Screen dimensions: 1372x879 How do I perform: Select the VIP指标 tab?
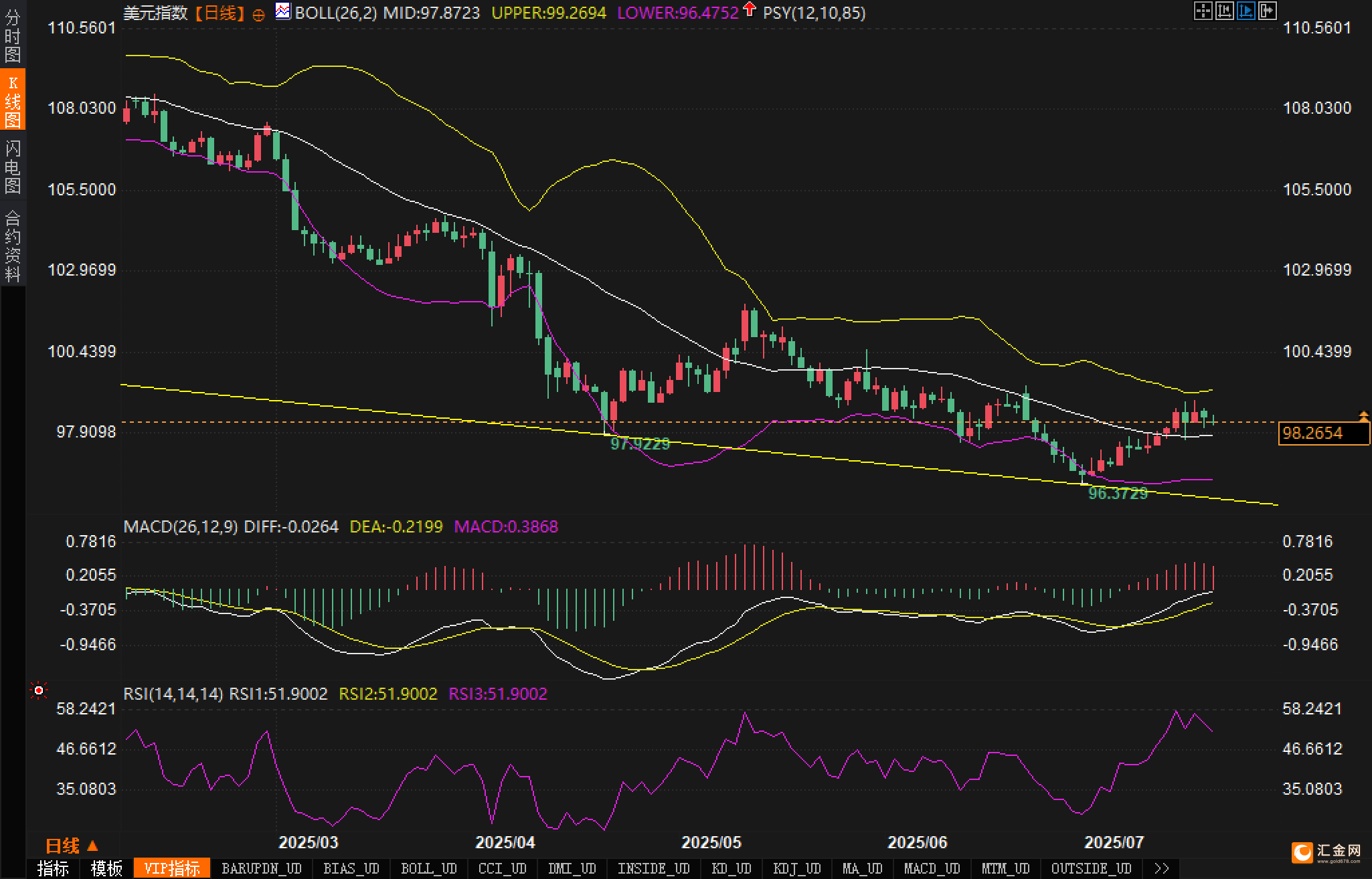[x=172, y=868]
